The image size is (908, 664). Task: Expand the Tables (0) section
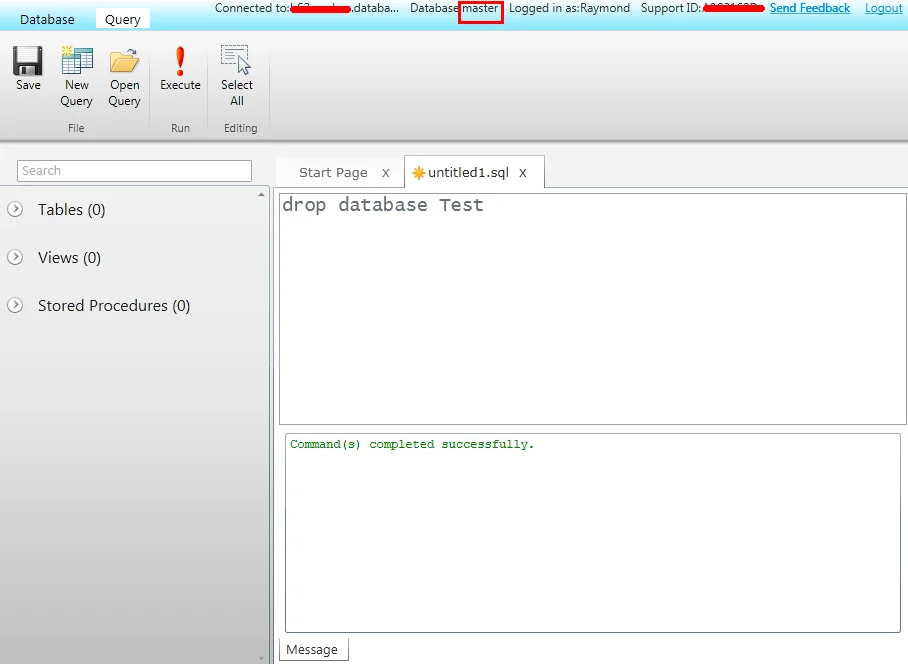click(15, 210)
